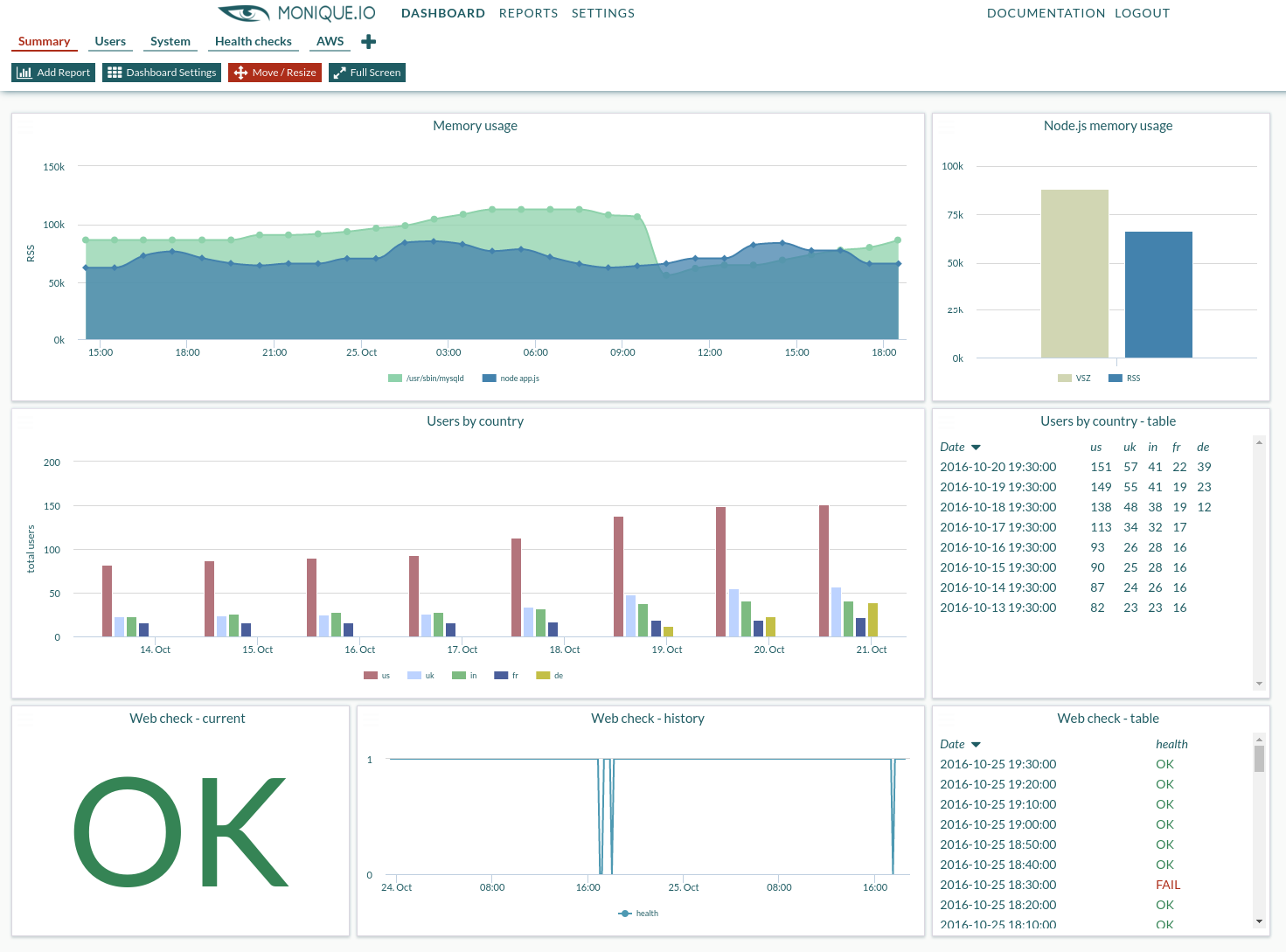1286x952 pixels.
Task: Open the AWS tab
Action: (x=330, y=41)
